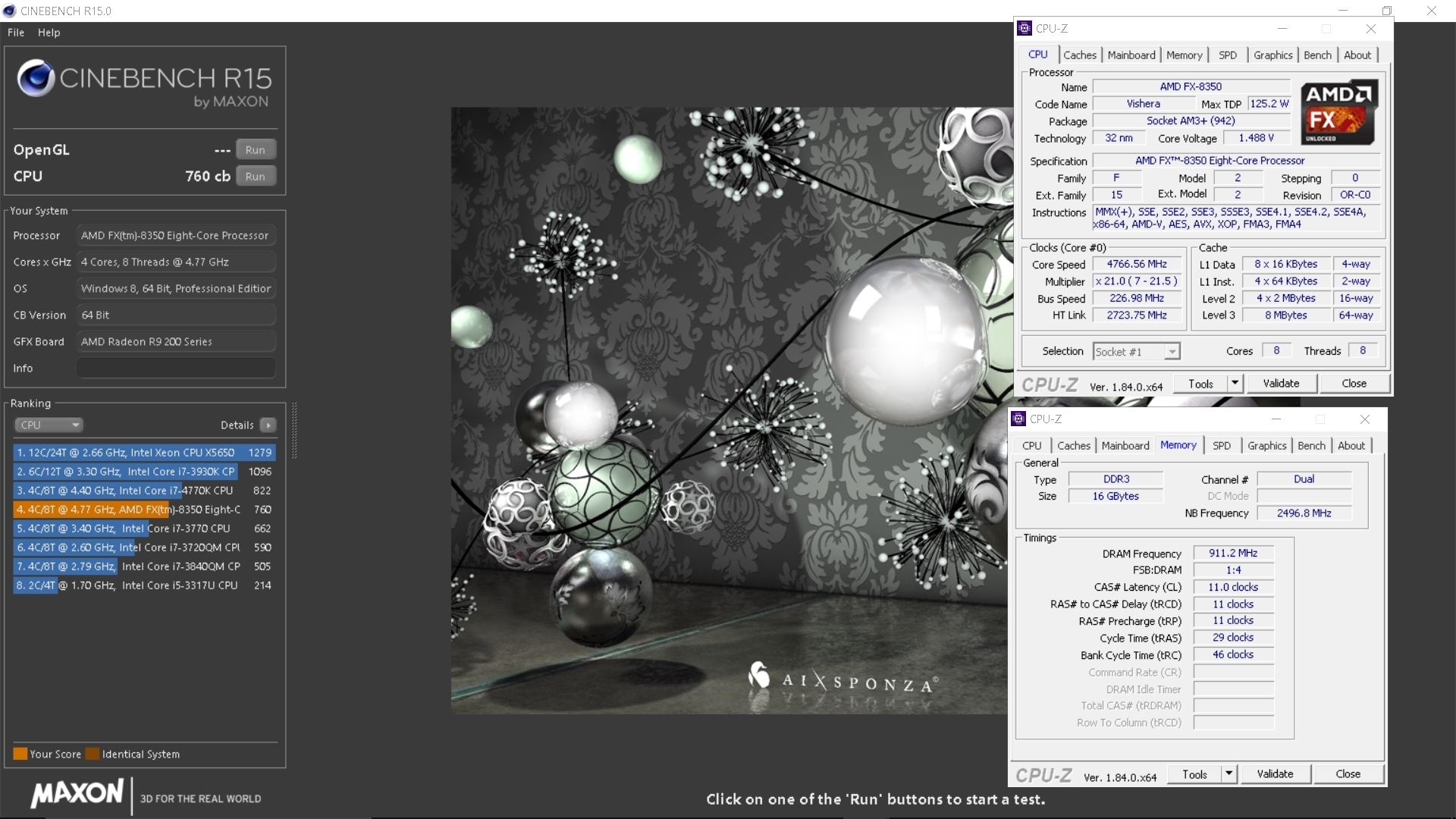Viewport: 1456px width, 819px height.
Task: Expand Tools dropdown arrow in upper CPU-Z
Action: click(x=1235, y=384)
